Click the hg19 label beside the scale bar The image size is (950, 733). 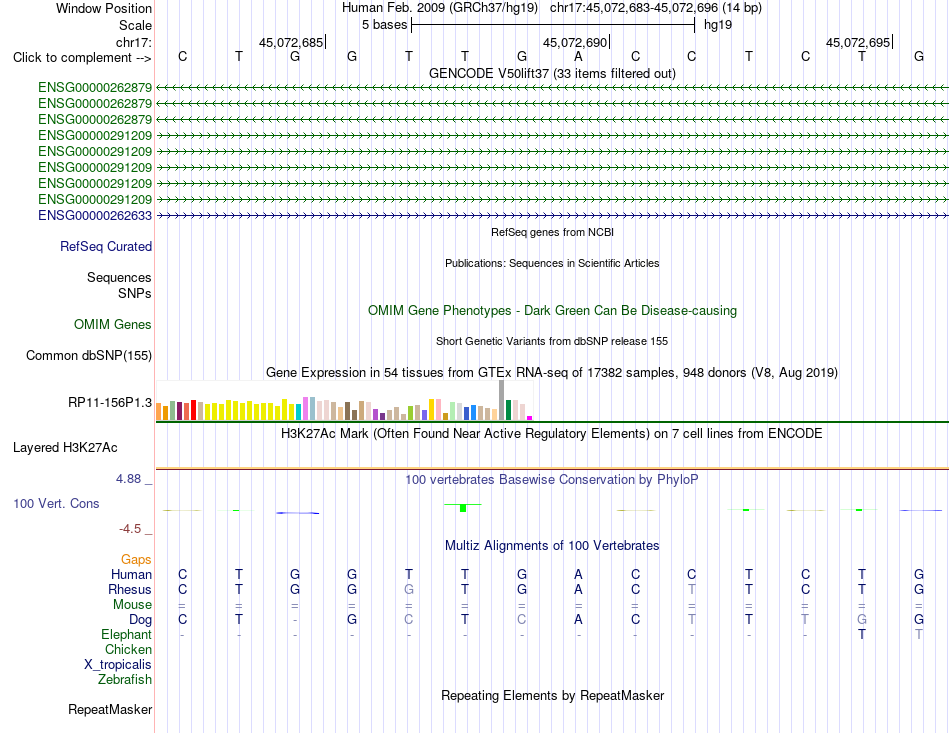pos(717,25)
